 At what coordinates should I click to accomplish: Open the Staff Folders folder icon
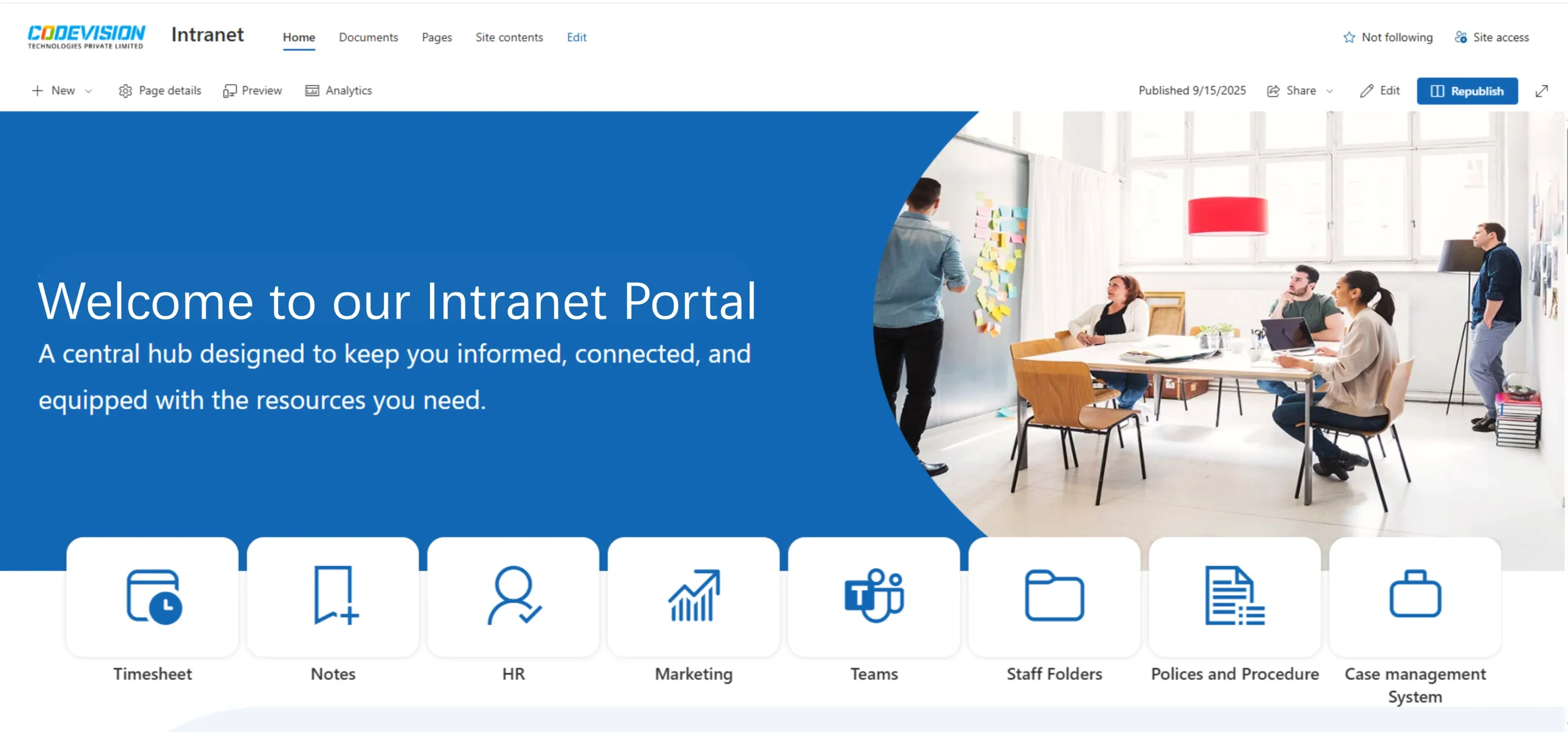point(1054,596)
